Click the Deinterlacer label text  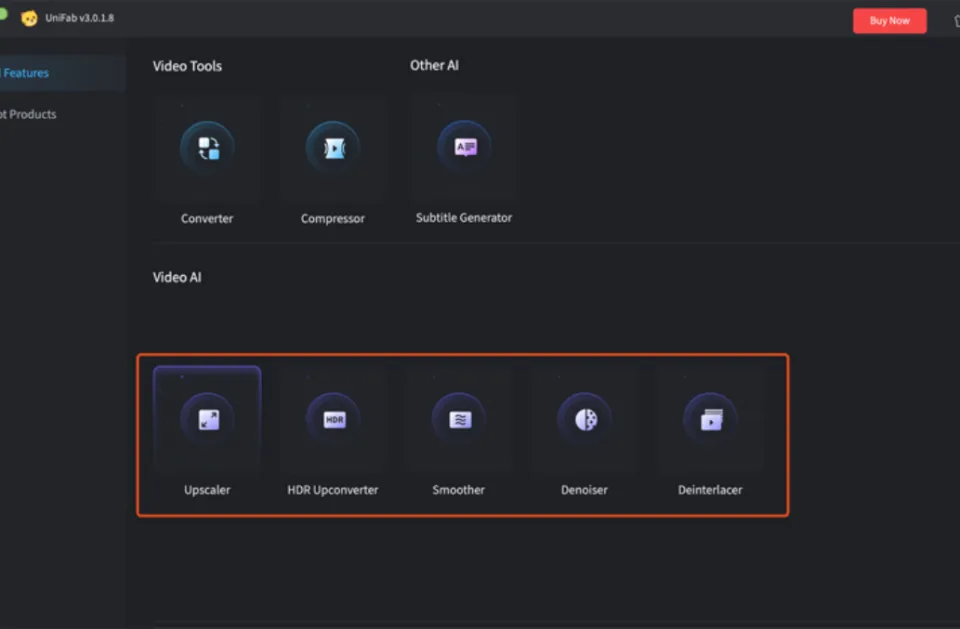710,490
